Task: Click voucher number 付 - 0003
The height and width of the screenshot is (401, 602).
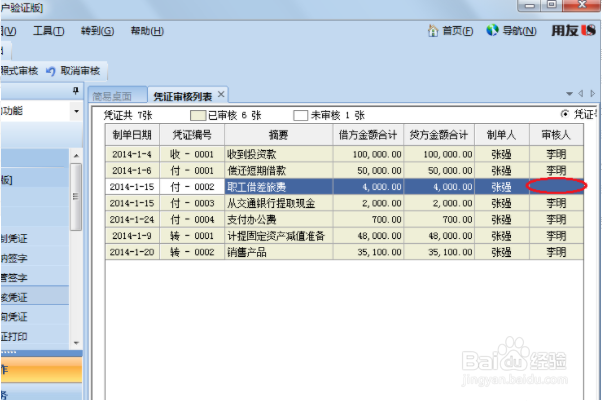Action: (x=192, y=203)
